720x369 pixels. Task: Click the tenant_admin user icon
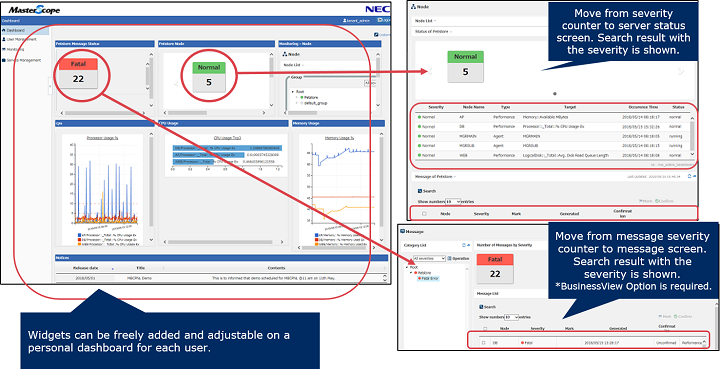345,21
